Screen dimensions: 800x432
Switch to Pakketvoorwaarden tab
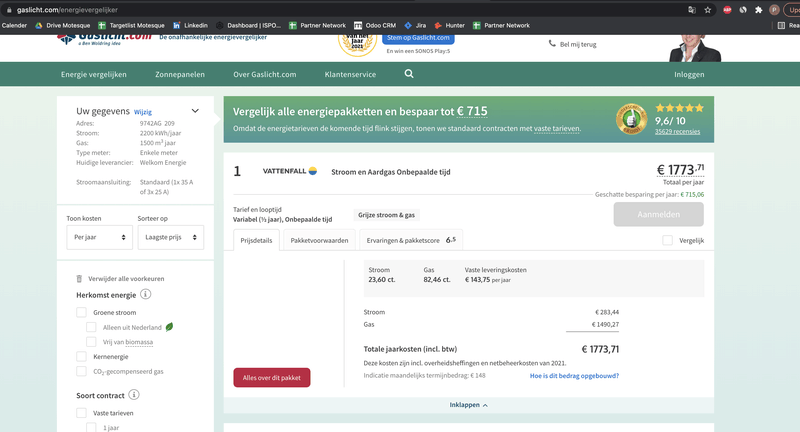pyautogui.click(x=319, y=240)
